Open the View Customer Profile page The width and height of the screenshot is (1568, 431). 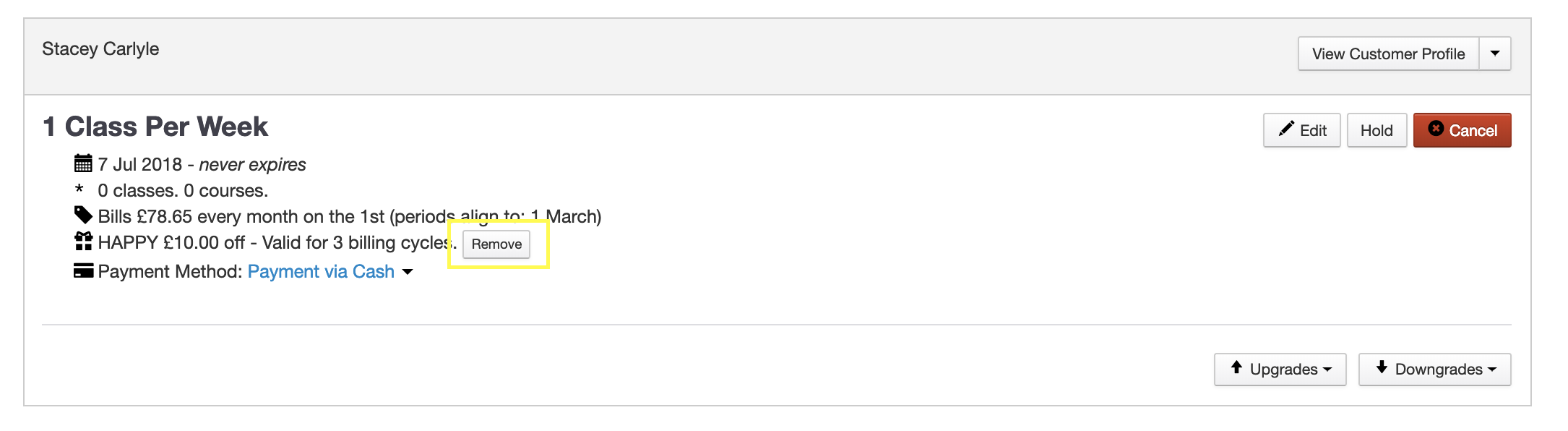[1388, 54]
